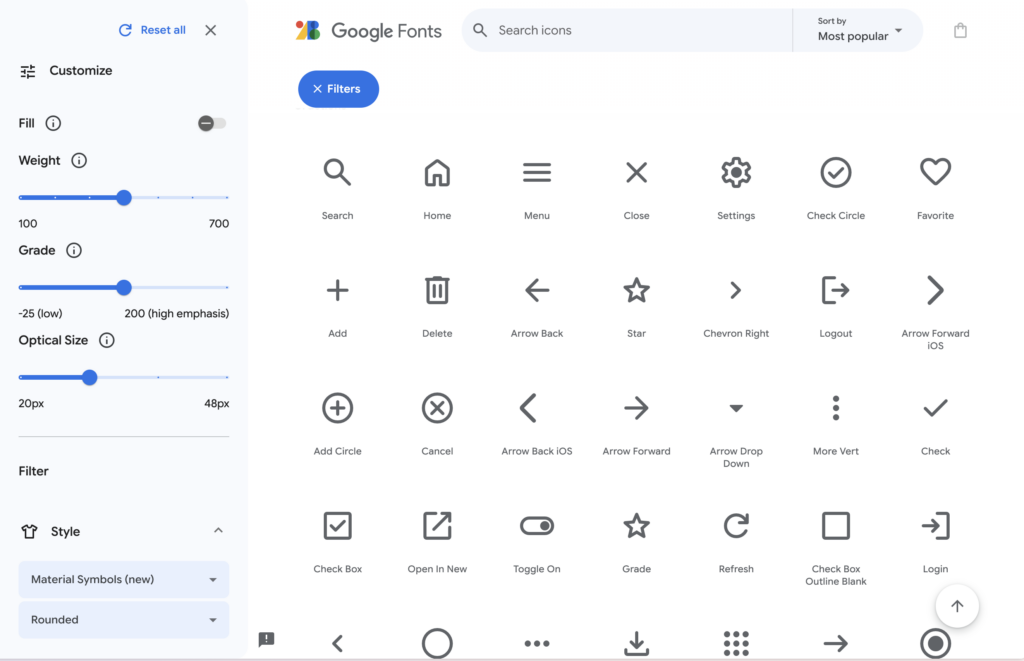Show info about Weight option
The width and height of the screenshot is (1024, 661).
(x=79, y=161)
